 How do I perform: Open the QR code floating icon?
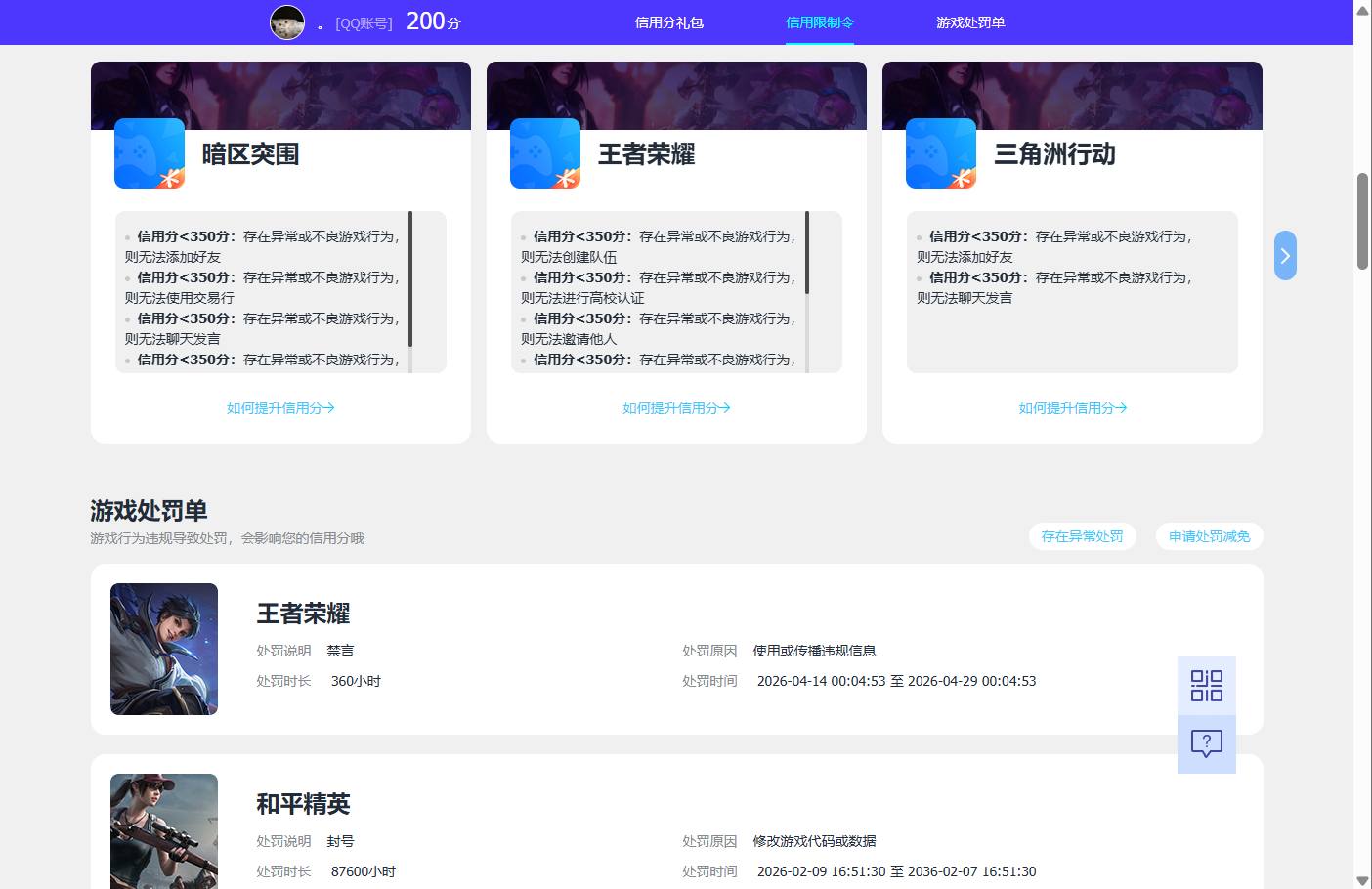1207,686
